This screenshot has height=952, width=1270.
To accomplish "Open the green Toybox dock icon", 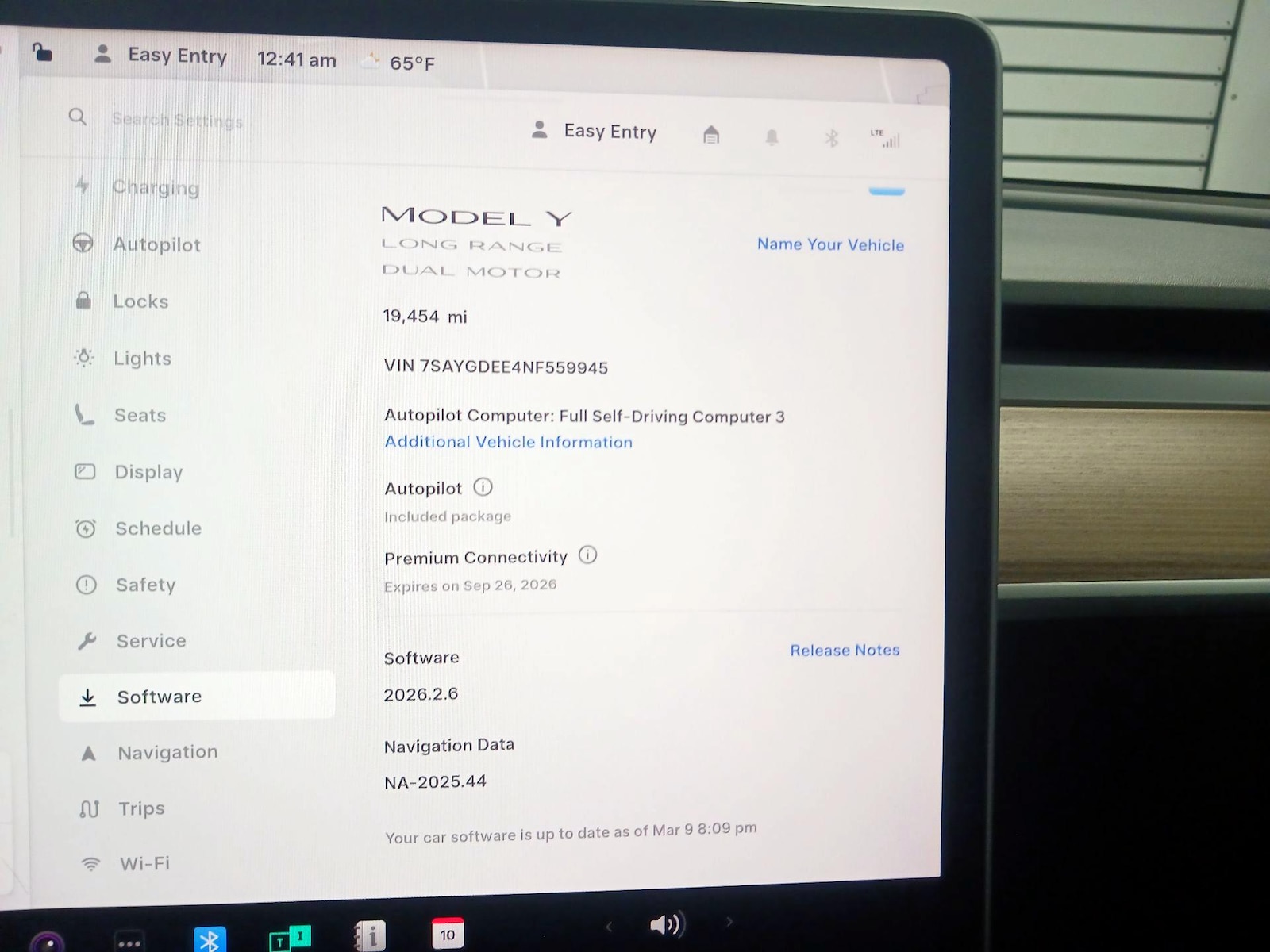I will (x=291, y=939).
